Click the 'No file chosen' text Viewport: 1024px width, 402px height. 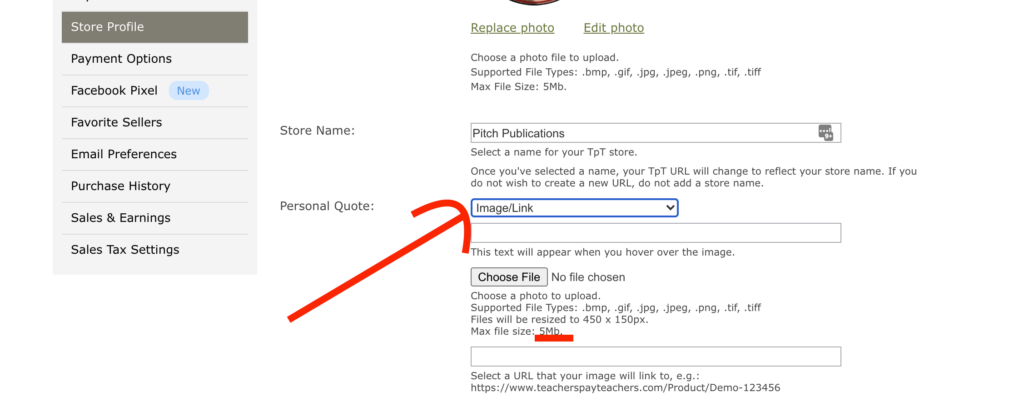(588, 277)
